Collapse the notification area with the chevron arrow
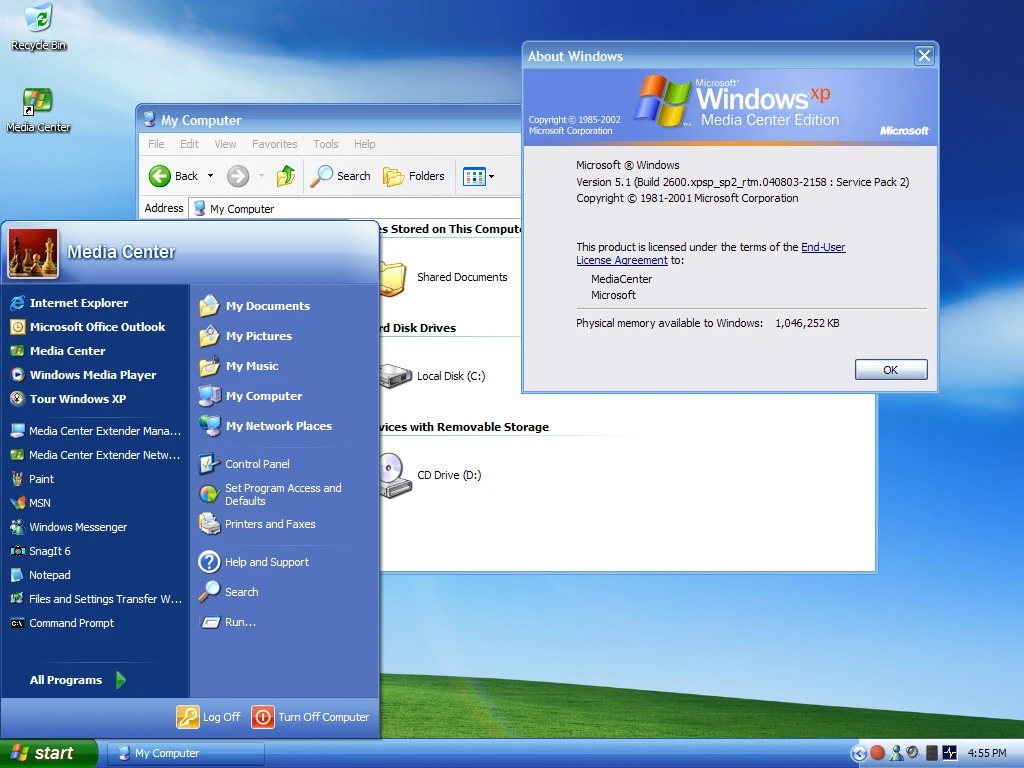Image resolution: width=1024 pixels, height=768 pixels. [859, 752]
